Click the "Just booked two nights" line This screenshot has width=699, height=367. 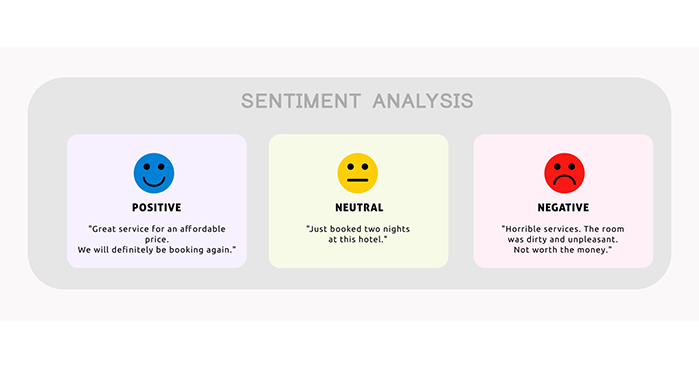[x=358, y=229]
